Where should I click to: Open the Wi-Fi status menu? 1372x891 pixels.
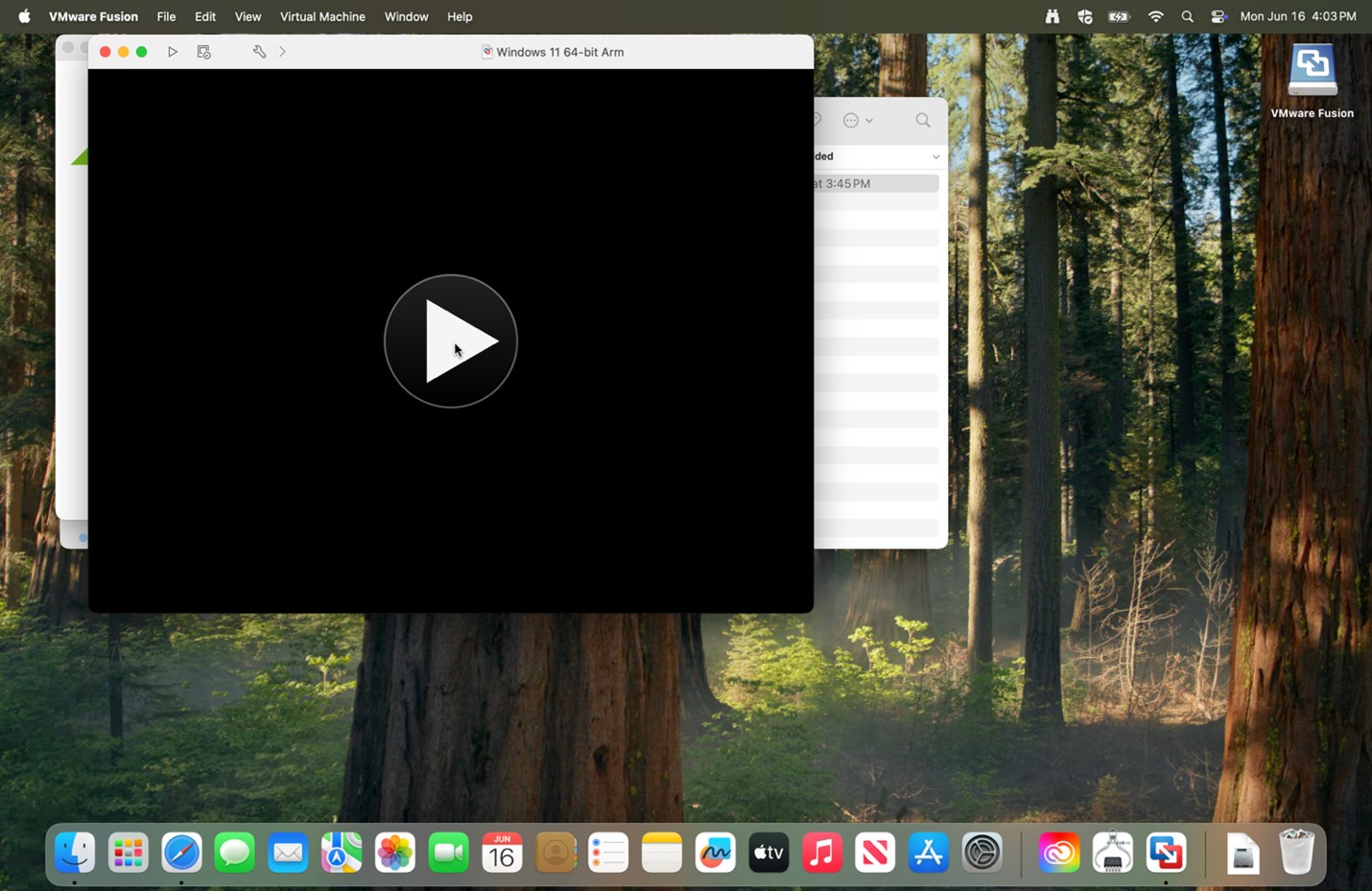click(x=1156, y=16)
